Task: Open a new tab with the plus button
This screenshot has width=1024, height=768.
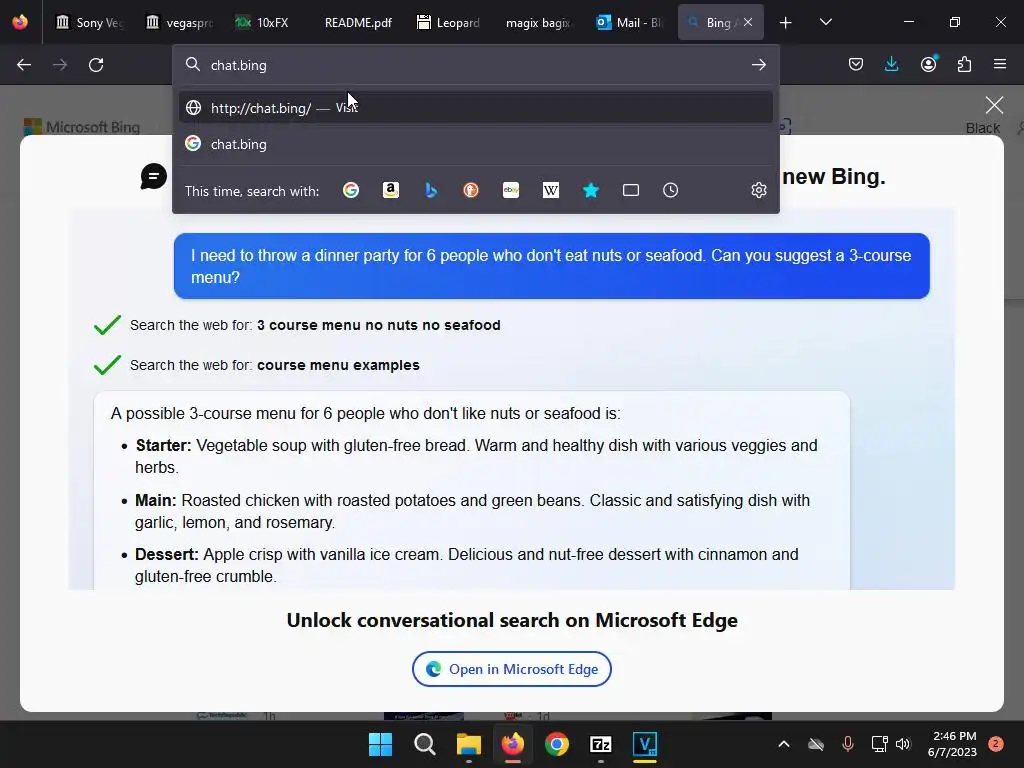Action: [x=785, y=22]
